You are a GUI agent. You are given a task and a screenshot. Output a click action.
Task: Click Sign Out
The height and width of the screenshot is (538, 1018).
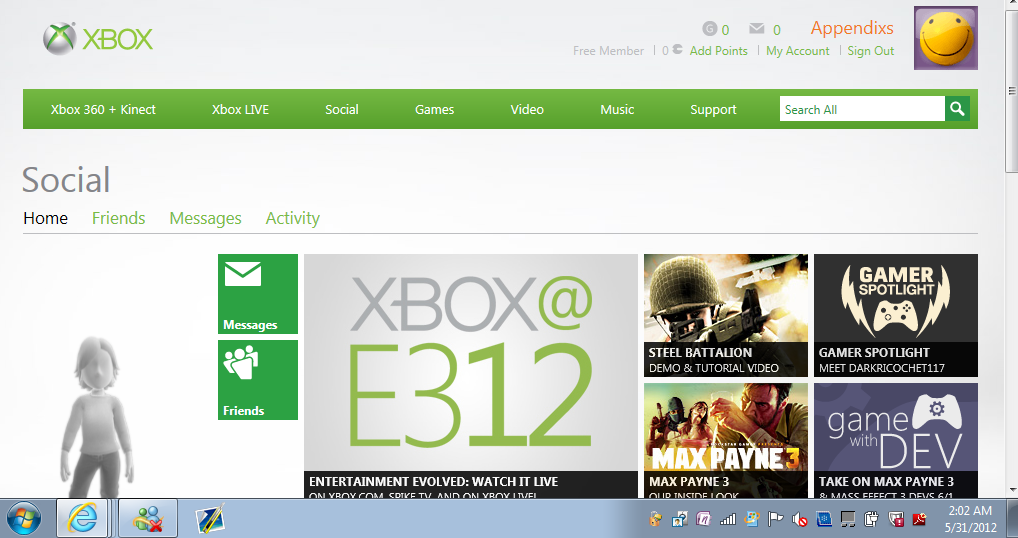click(x=871, y=51)
